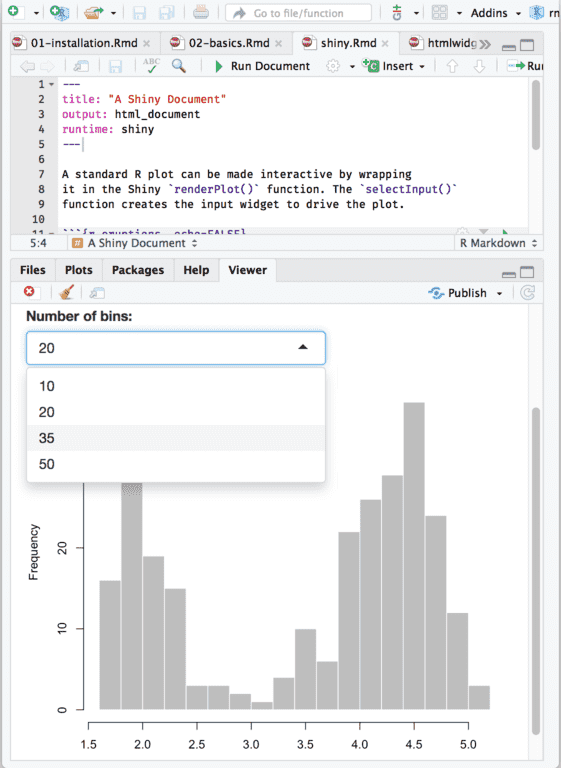This screenshot has height=768, width=561.
Task: Click the version control Git icon
Action: pyautogui.click(x=397, y=12)
